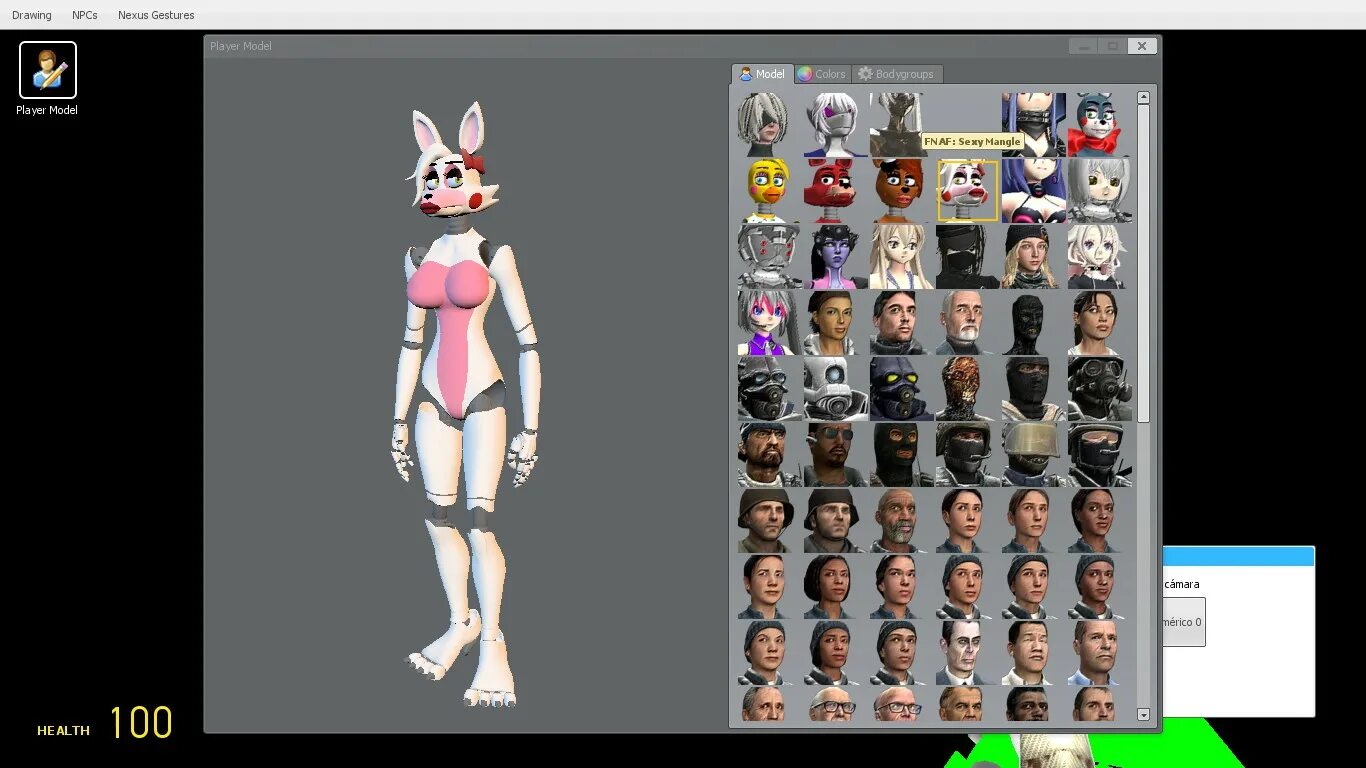Select the blue Toy Bonnie model

1099,124
